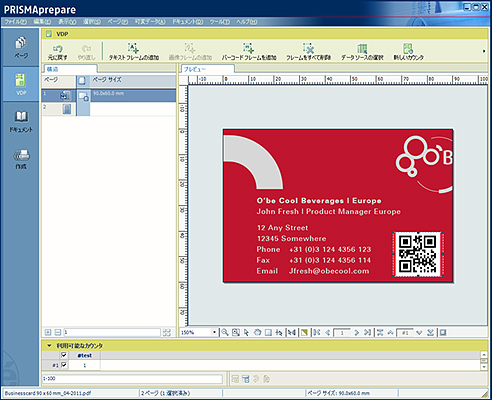Image resolution: width=492 pixels, height=400 pixels.
Task: Open the ドキュメント menu
Action: [x=188, y=22]
